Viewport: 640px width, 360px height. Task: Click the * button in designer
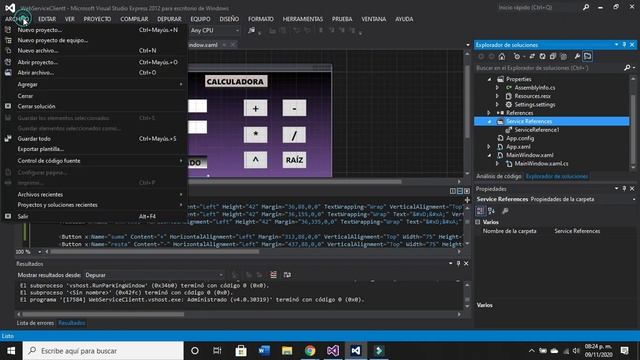click(256, 135)
